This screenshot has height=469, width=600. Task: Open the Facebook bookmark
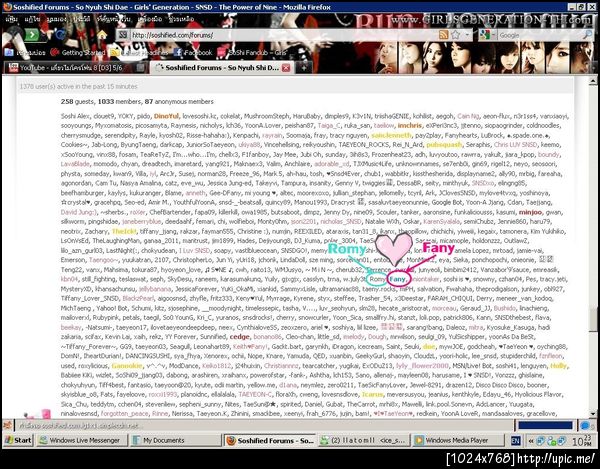(x=193, y=52)
